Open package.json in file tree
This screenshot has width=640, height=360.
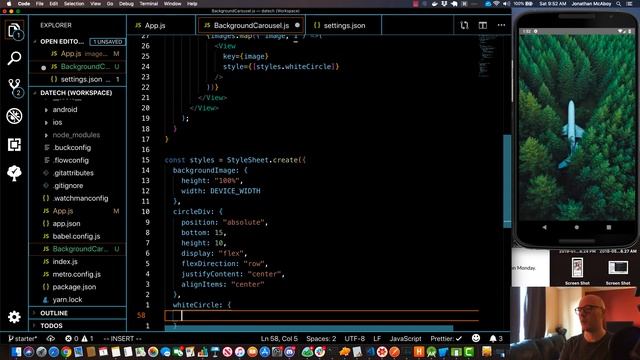pos(74,287)
